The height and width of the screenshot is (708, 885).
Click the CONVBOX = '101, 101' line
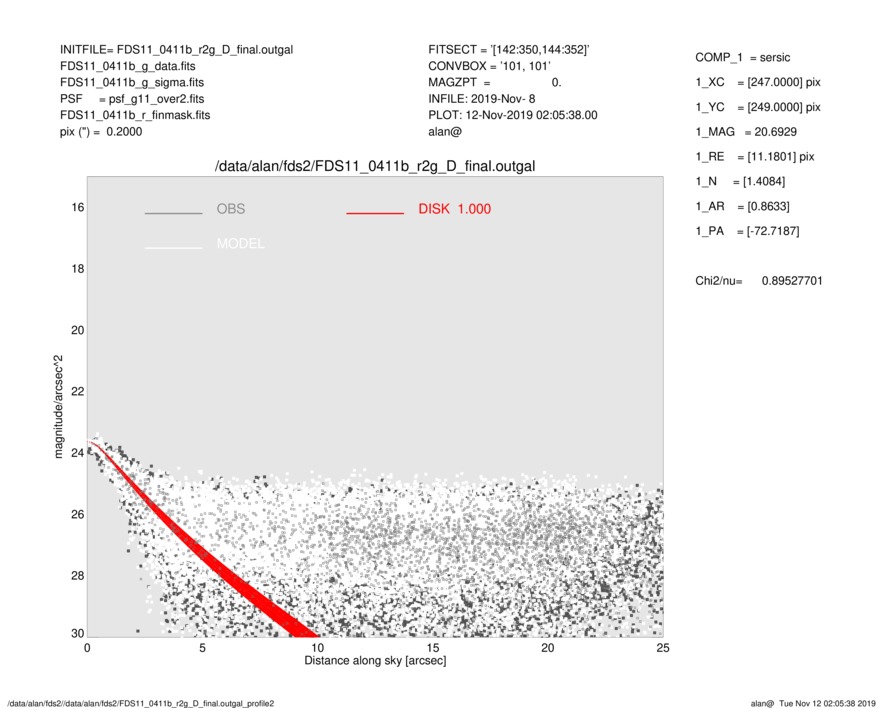489,66
